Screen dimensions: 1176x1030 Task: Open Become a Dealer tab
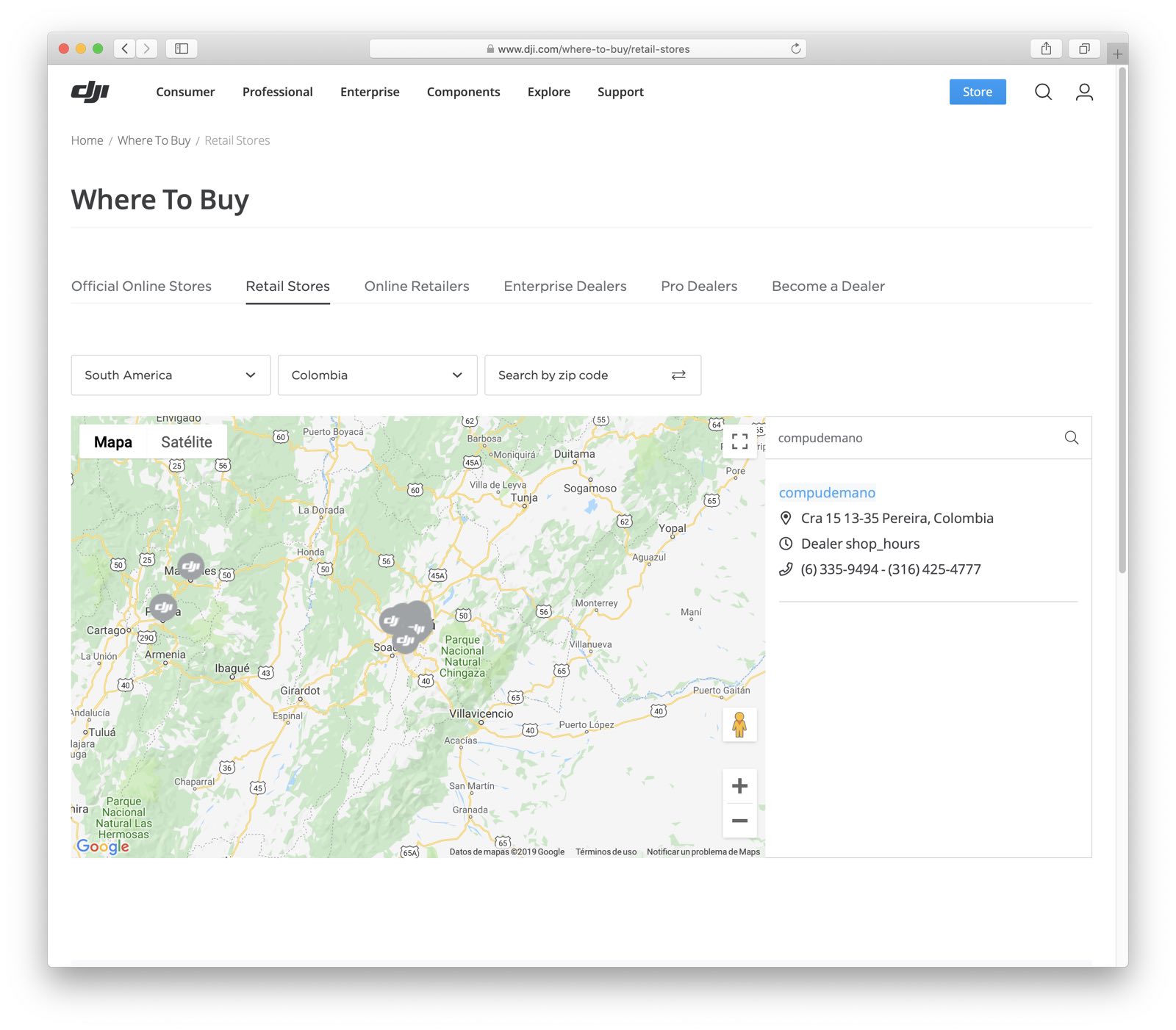tap(828, 287)
